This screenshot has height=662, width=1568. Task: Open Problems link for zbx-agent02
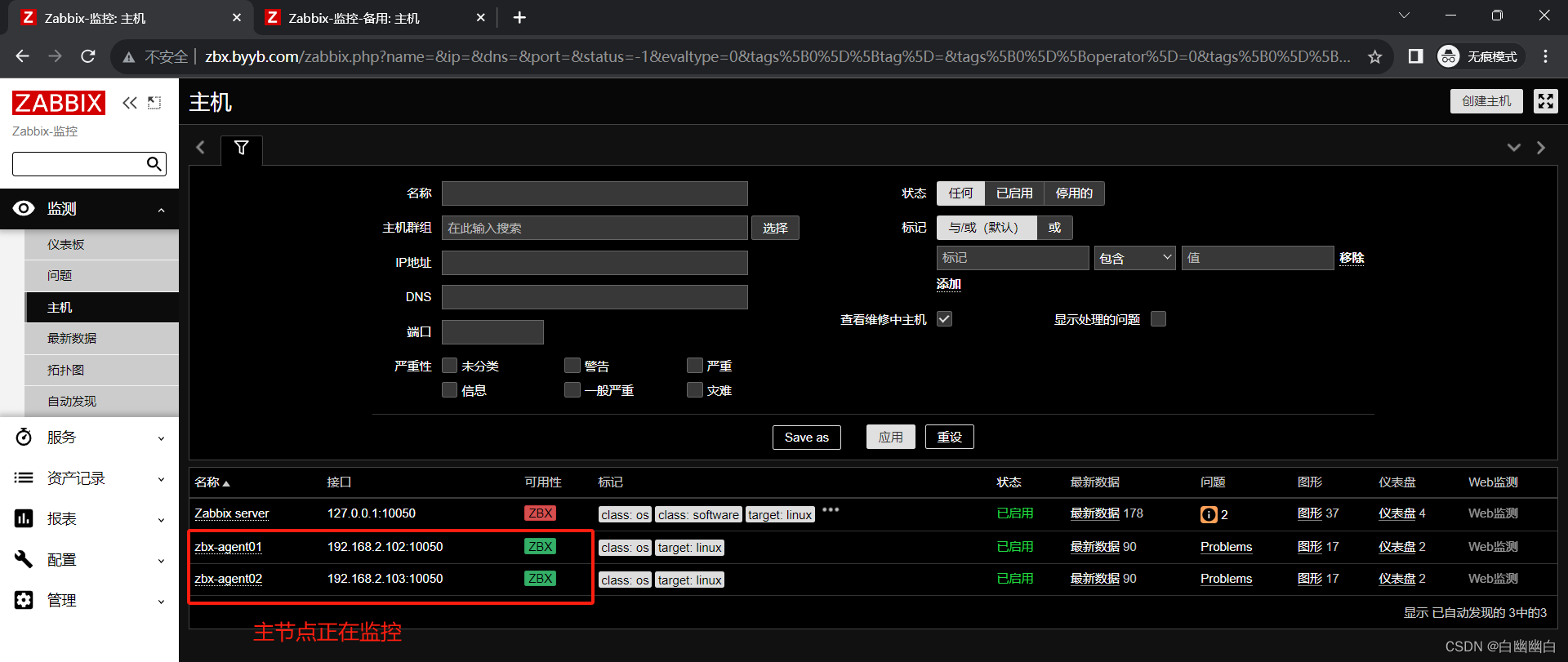click(x=1226, y=579)
